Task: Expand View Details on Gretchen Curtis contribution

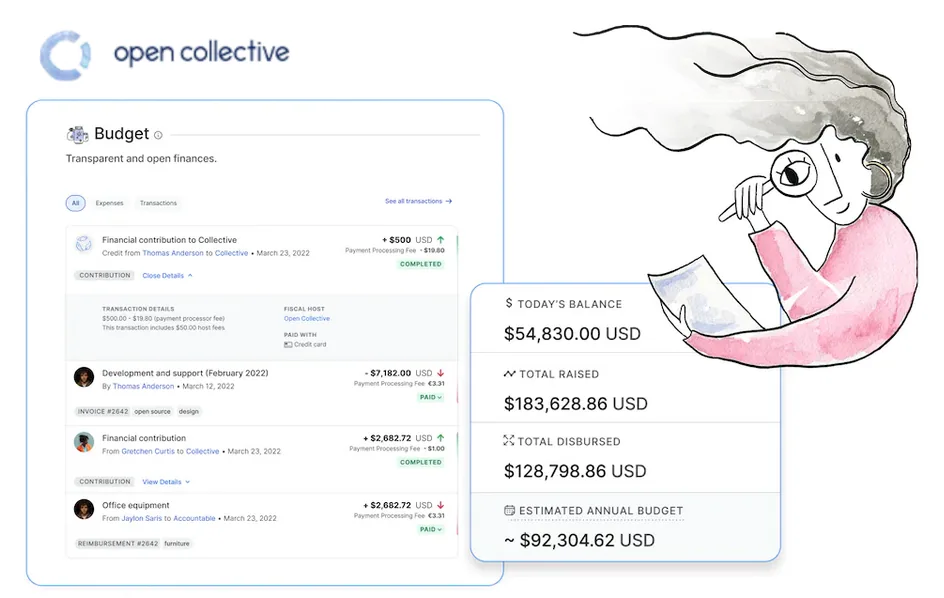Action: [166, 482]
